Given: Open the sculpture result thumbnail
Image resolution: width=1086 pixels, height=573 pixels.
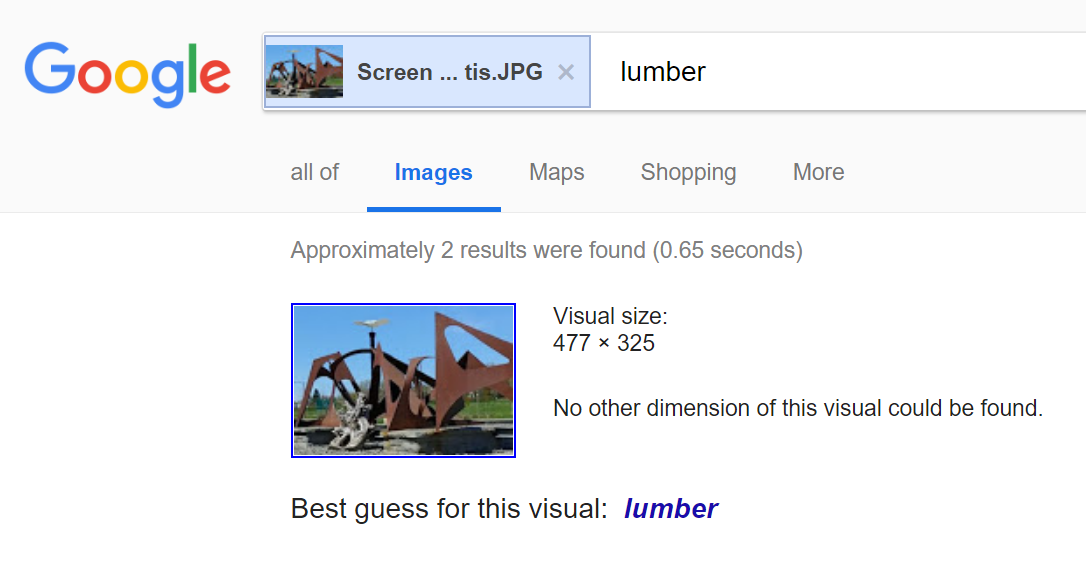Looking at the screenshot, I should (x=403, y=380).
